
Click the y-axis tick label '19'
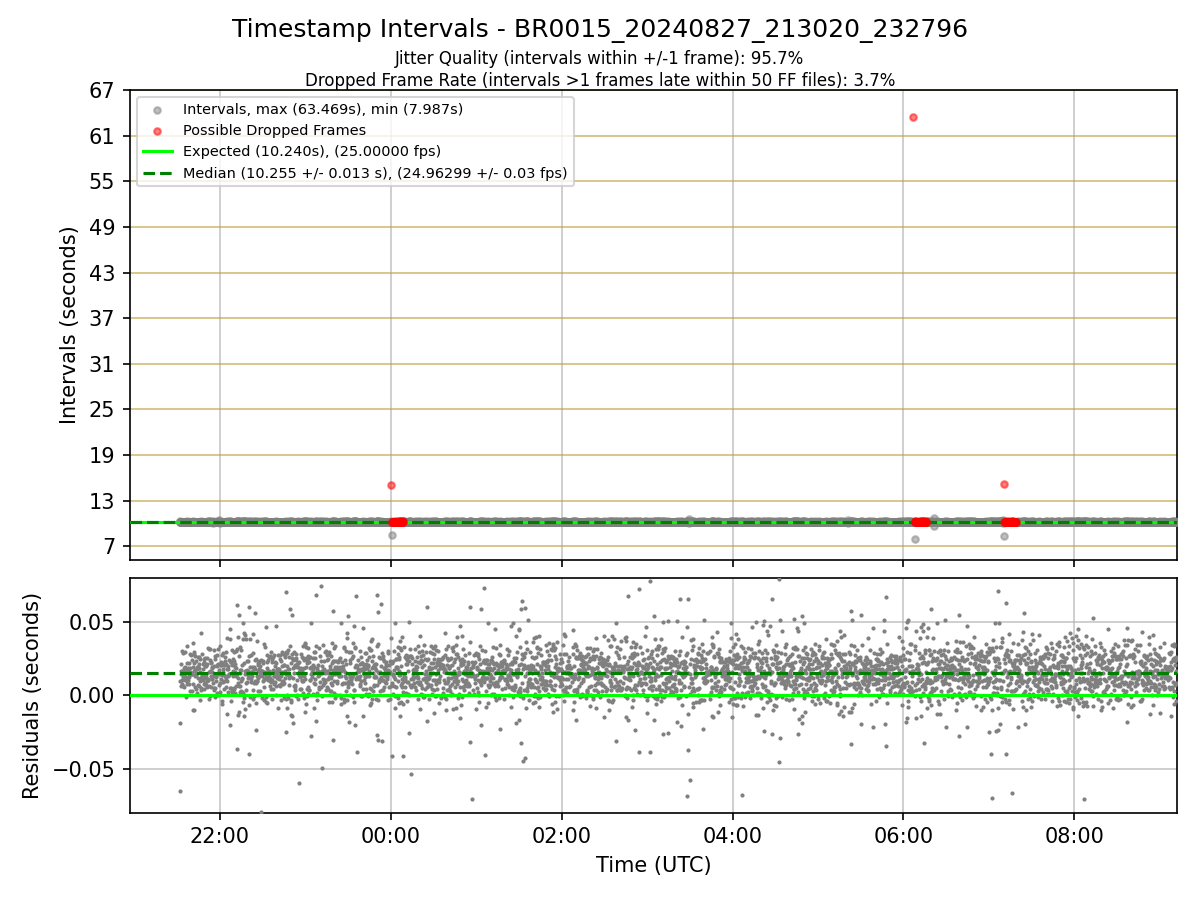(104, 455)
